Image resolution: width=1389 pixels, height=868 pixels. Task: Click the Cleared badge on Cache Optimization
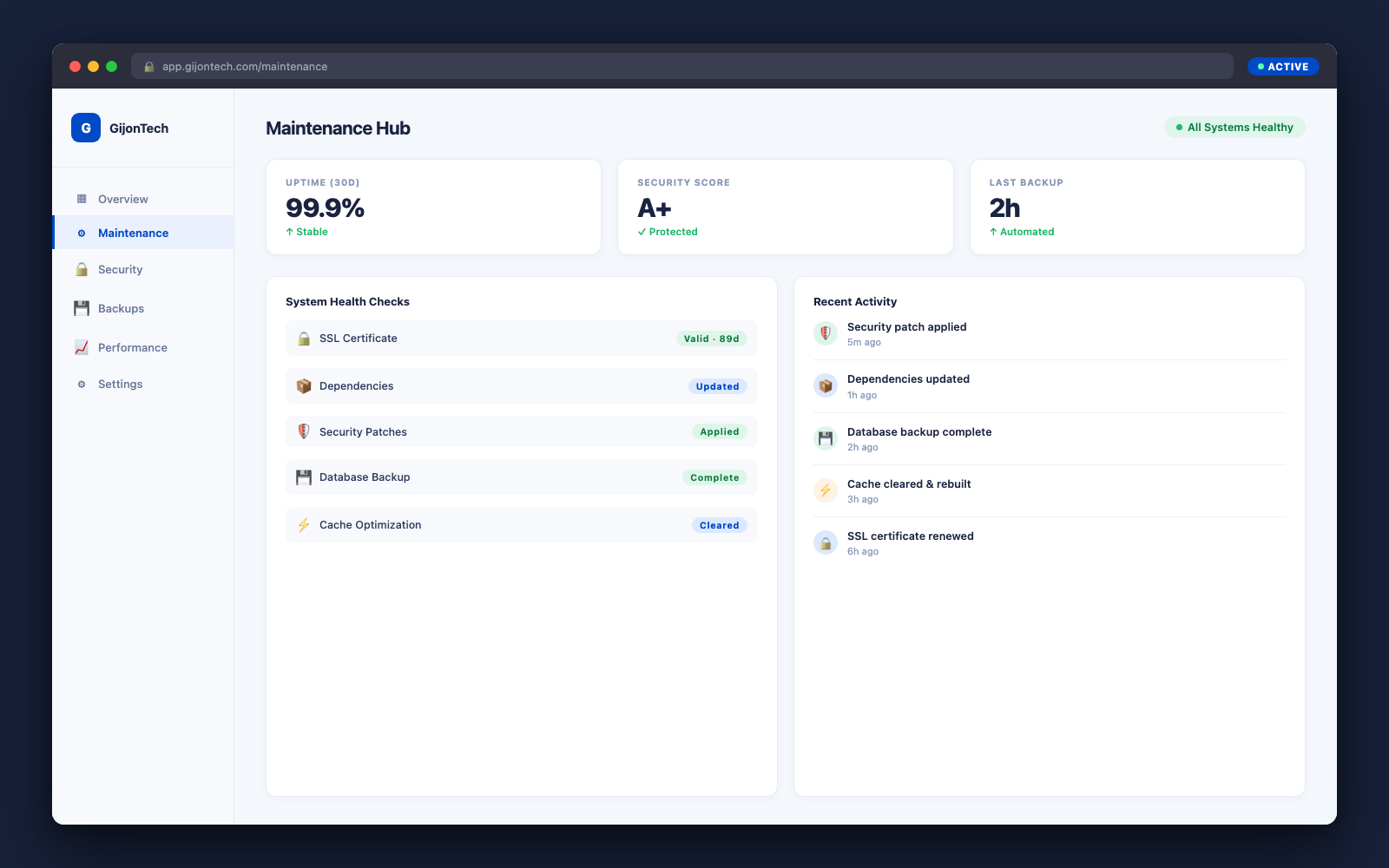click(720, 525)
